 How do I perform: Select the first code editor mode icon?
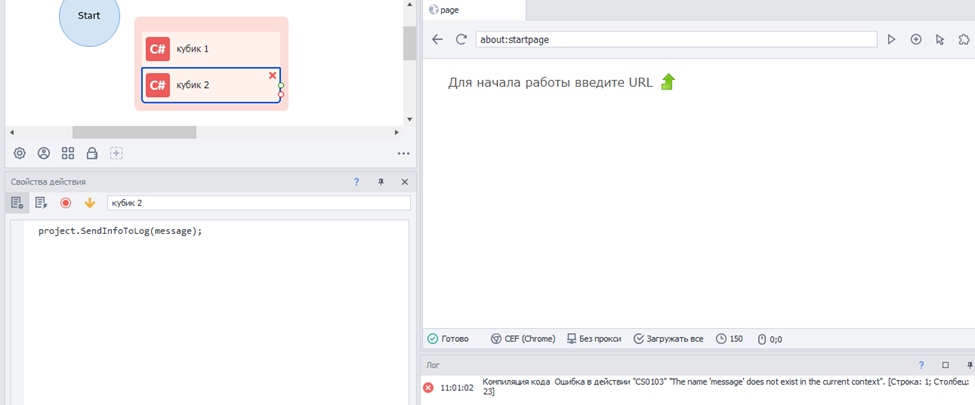pos(17,203)
